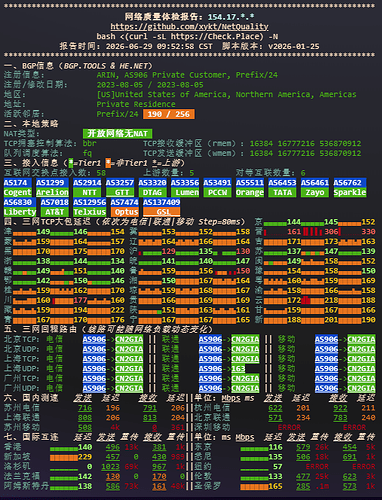Select the AS3257 GTT label
This screenshot has height=500, width=382.
(120, 188)
